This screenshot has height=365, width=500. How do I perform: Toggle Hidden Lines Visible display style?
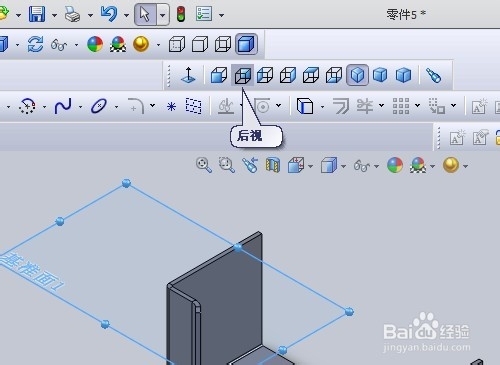177,44
